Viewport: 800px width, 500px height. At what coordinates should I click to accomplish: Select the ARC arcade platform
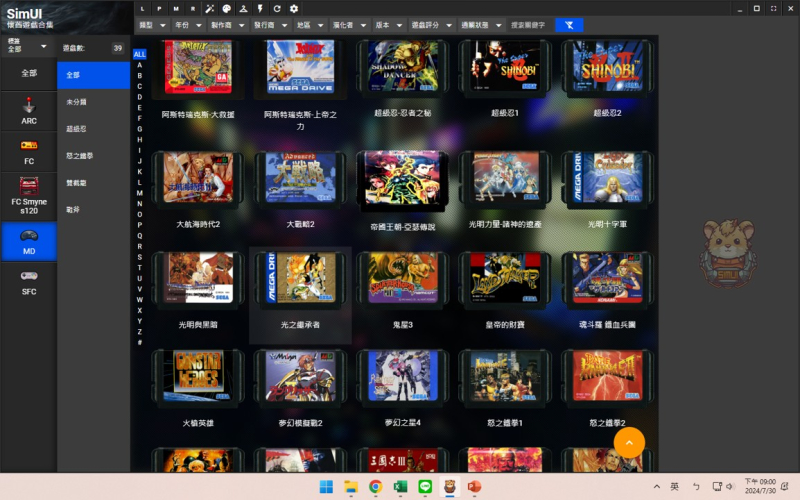(x=29, y=111)
